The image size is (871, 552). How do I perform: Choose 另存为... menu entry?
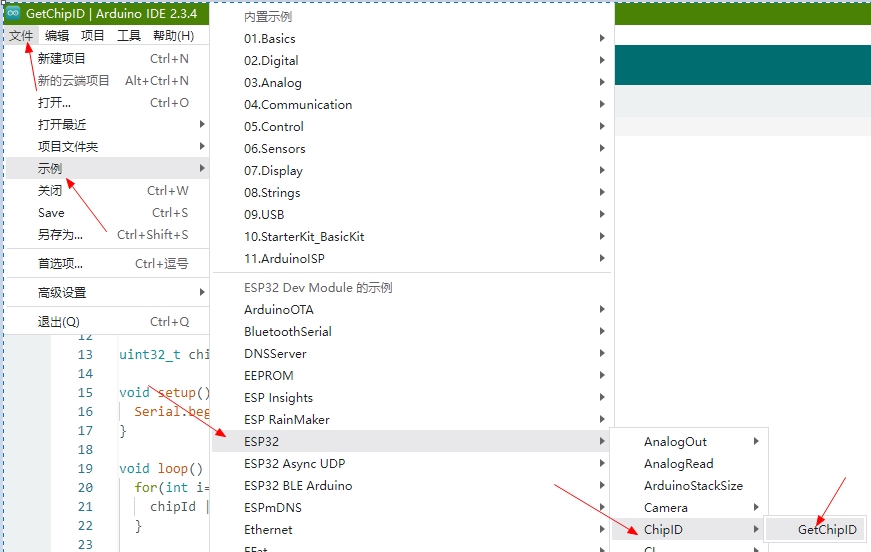[x=107, y=234]
